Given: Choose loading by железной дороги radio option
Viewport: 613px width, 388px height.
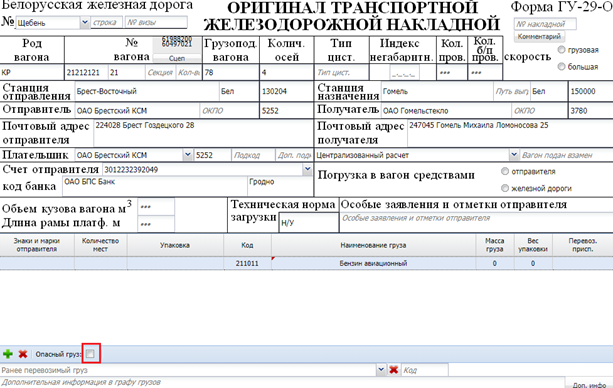Looking at the screenshot, I should click(x=505, y=188).
